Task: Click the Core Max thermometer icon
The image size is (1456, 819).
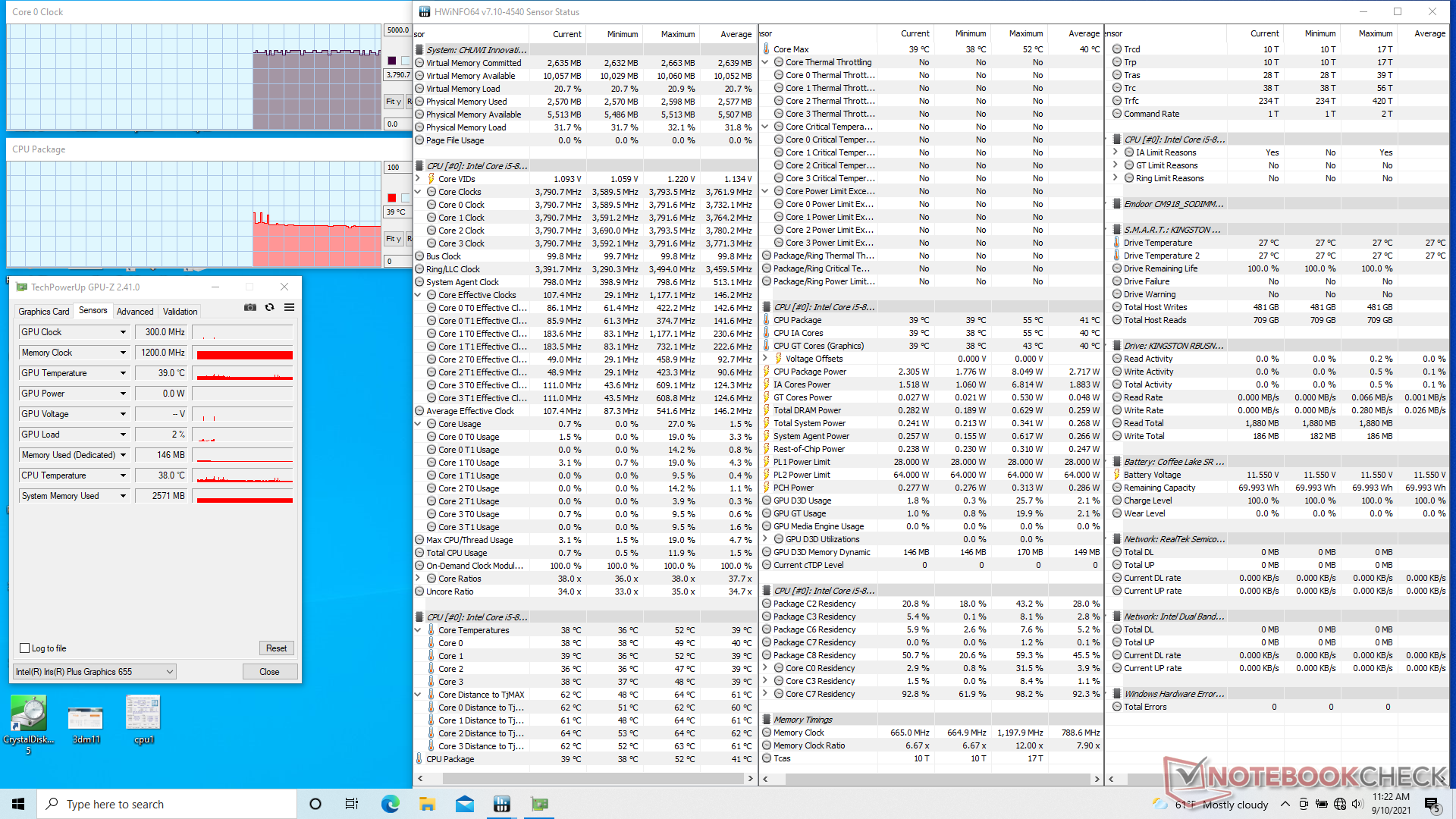Action: pyautogui.click(x=767, y=49)
